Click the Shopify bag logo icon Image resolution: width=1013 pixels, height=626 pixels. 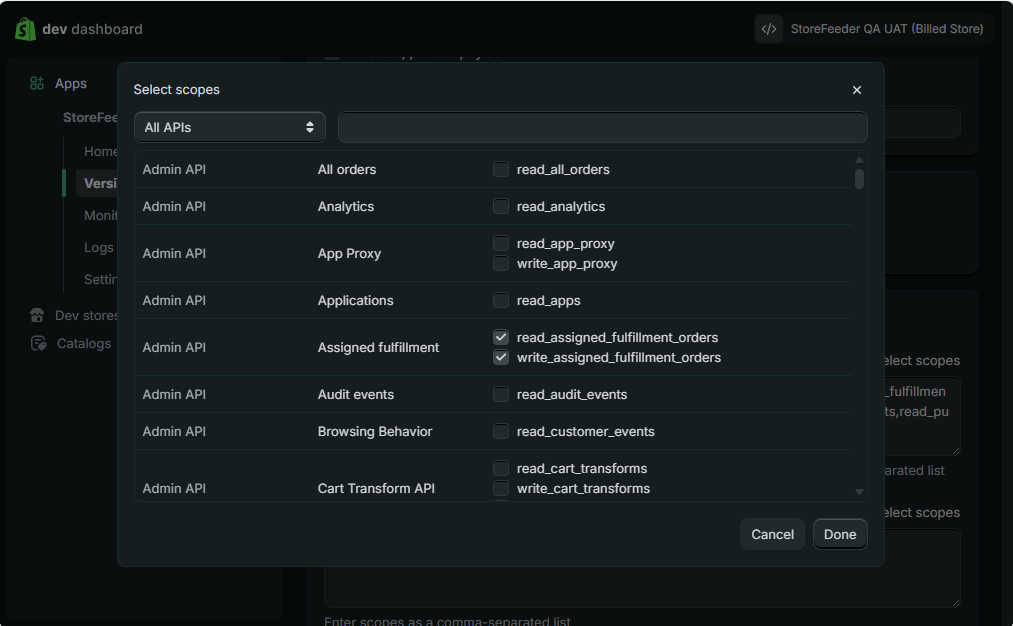tap(25, 29)
